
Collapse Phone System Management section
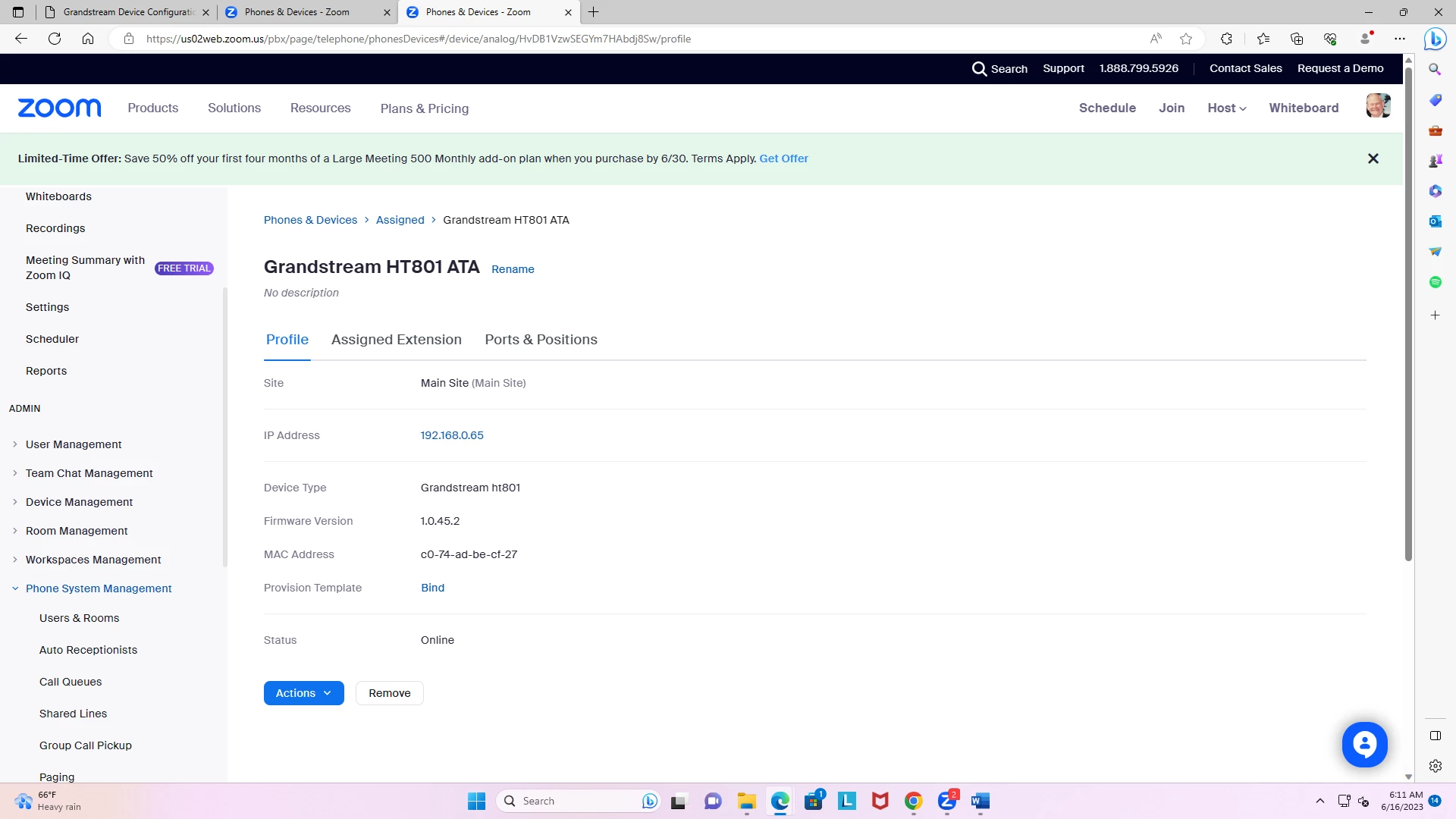99,588
